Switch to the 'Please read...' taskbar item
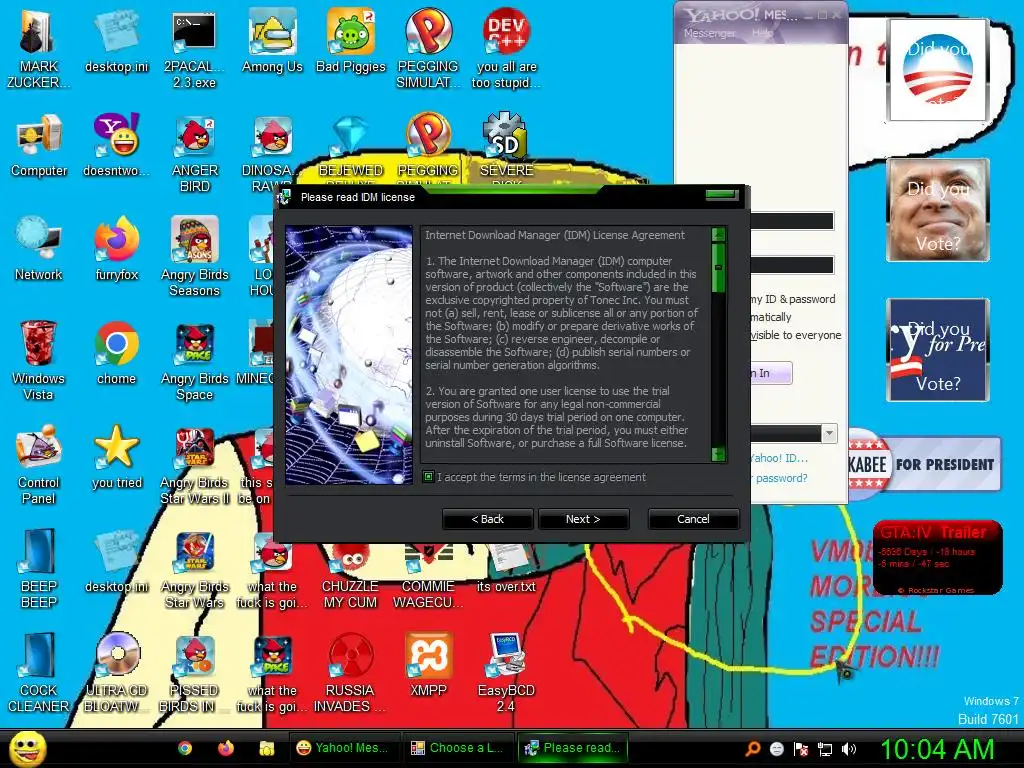 (573, 748)
